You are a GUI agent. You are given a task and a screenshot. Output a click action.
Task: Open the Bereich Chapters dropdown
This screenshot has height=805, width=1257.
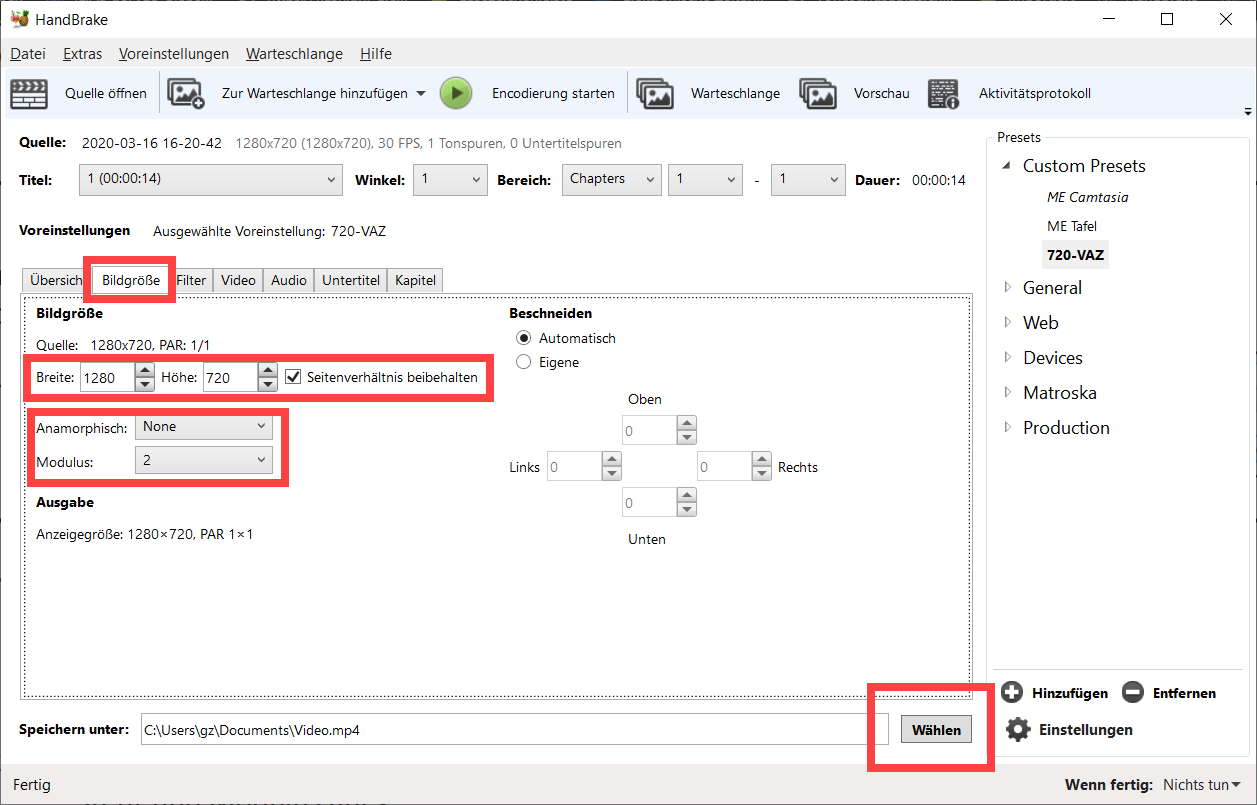(612, 180)
